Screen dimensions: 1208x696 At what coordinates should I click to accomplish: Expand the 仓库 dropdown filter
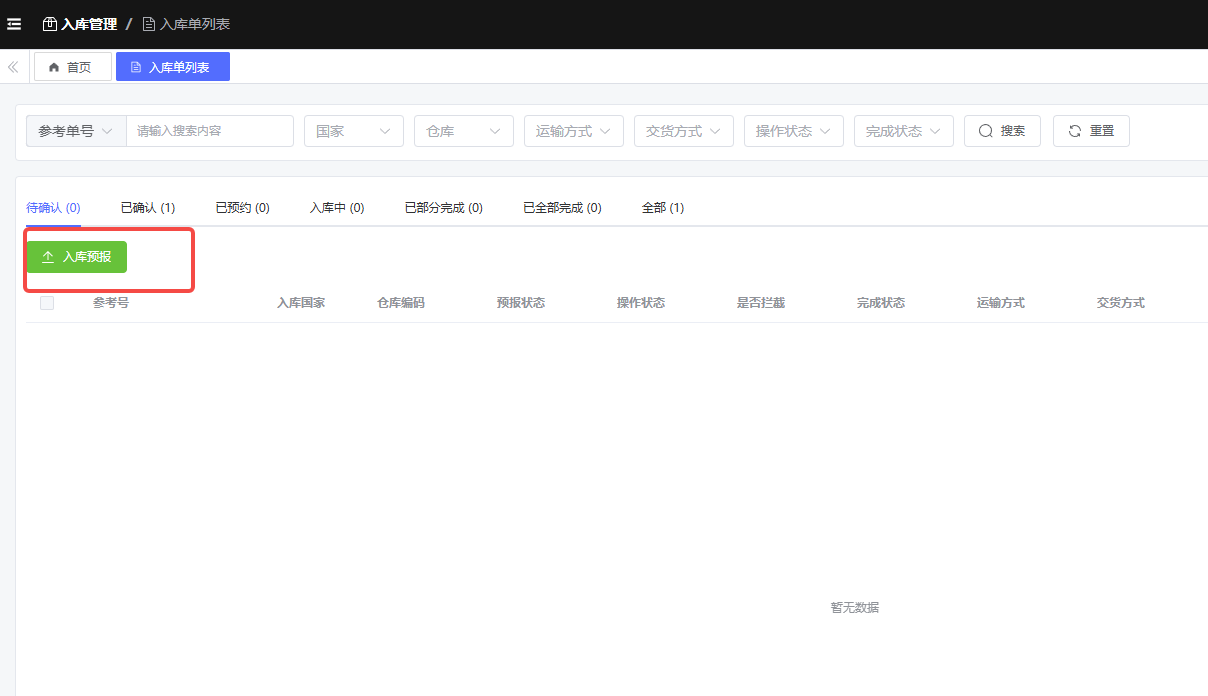click(x=463, y=131)
